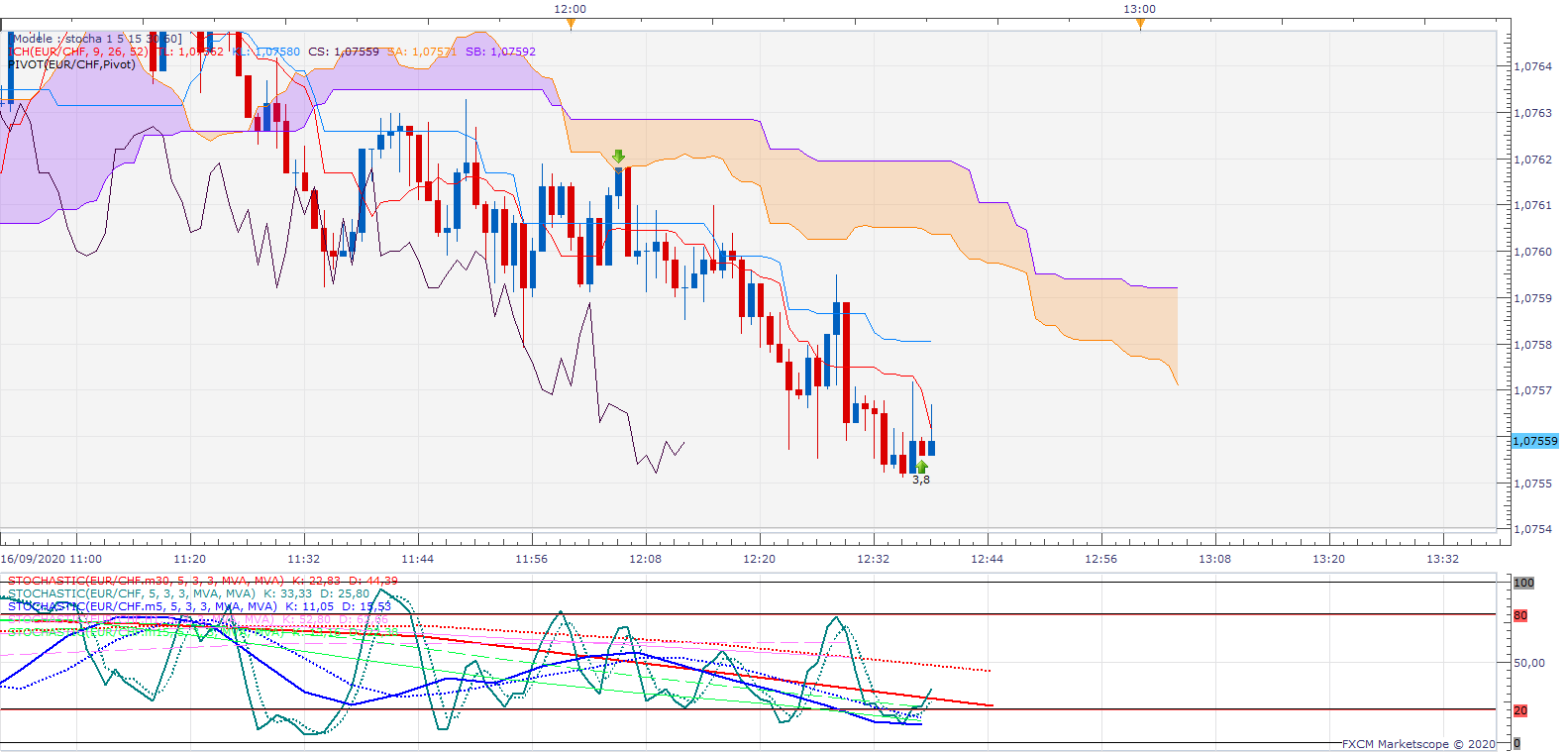Screen dimensions: 1568x753
Task: Click the 13:08 time axis label
Action: pos(1215,559)
